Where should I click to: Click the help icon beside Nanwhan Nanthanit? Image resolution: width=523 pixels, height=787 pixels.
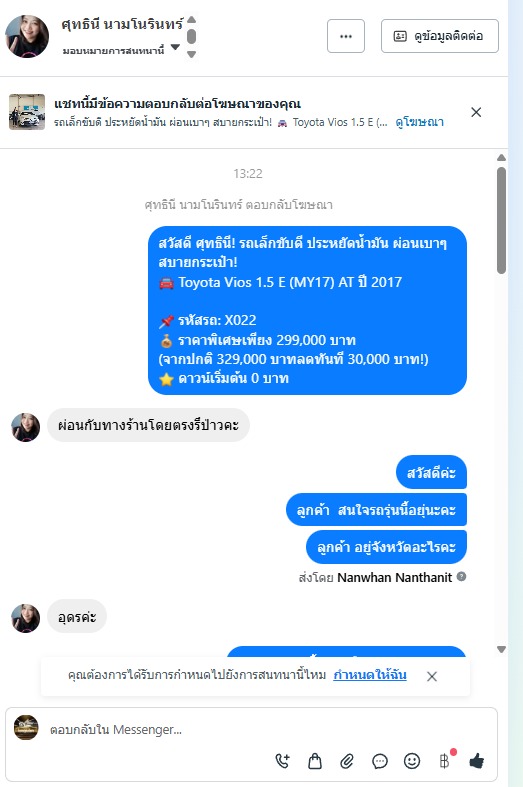point(461,577)
